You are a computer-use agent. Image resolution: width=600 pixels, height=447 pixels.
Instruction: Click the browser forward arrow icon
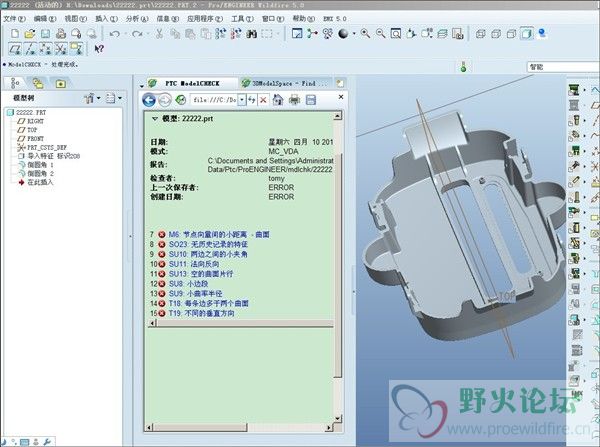[x=165, y=100]
